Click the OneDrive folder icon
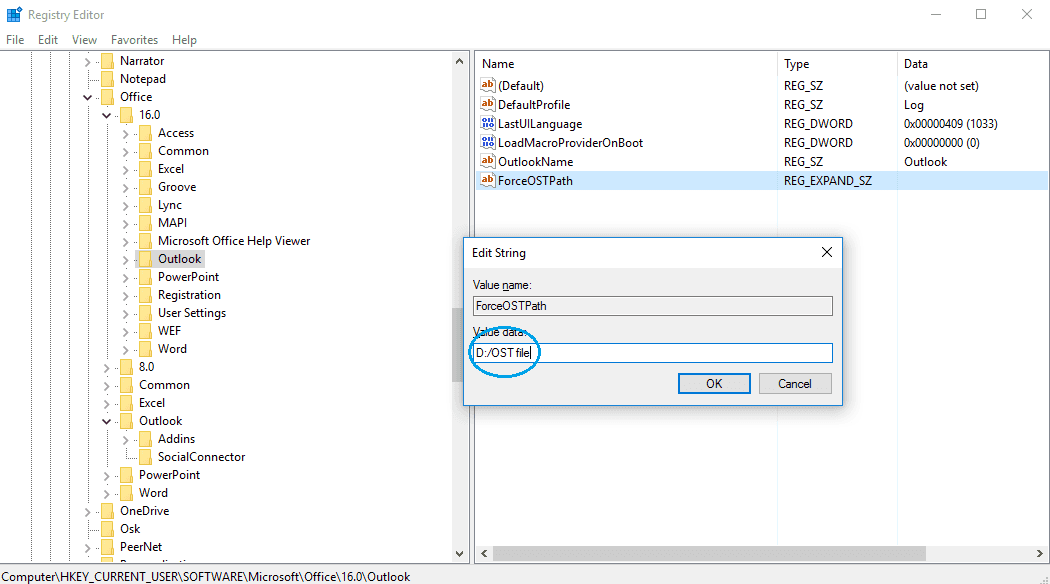Viewport: 1050px width, 584px height. tap(107, 511)
